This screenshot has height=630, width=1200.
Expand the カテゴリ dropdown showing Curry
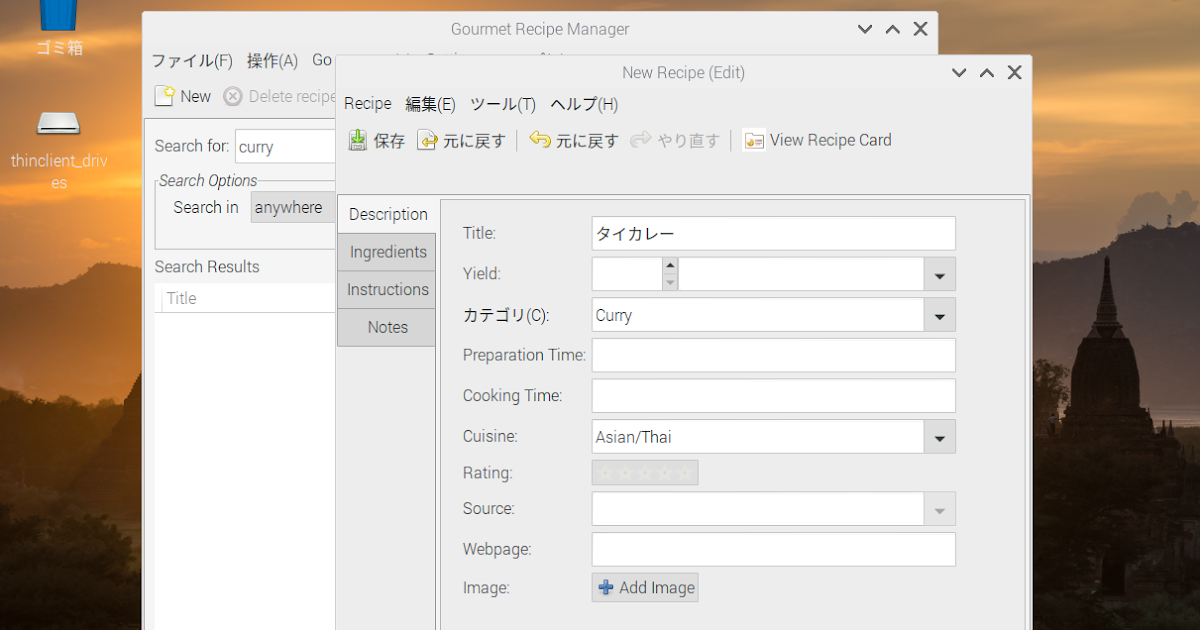[938, 315]
